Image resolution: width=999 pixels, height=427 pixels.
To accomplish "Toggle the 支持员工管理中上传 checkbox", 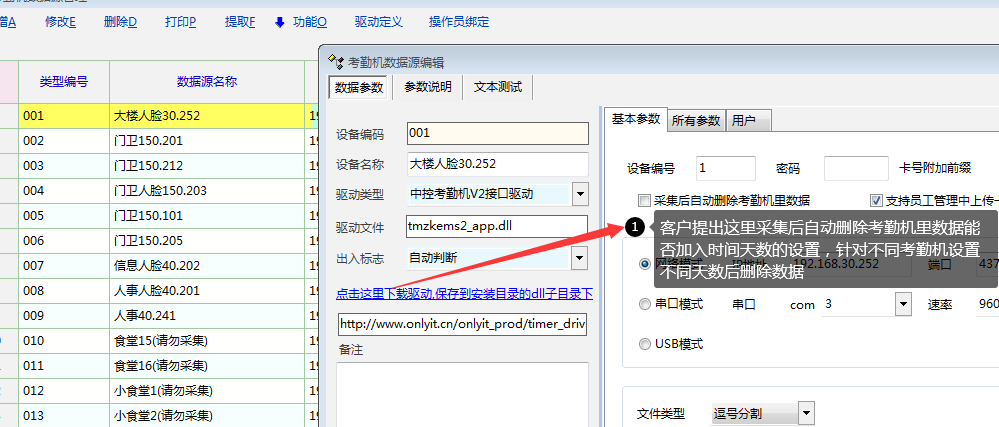I will (876, 200).
